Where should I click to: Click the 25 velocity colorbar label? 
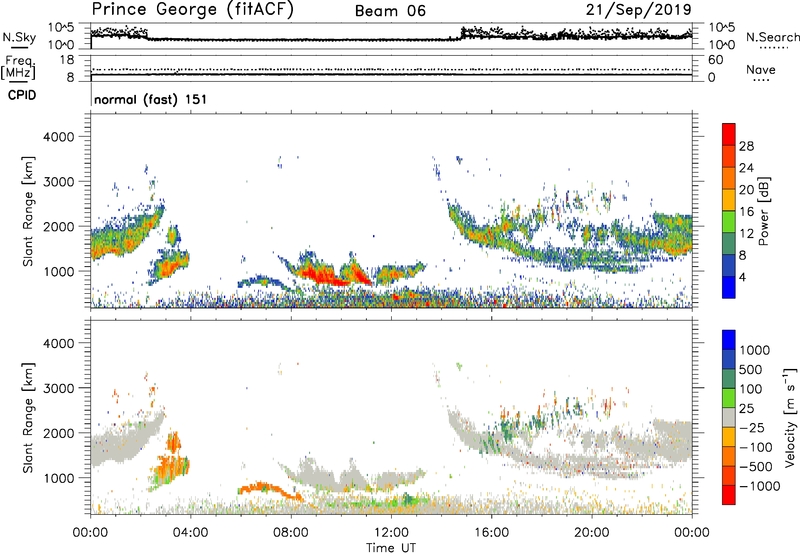tap(746, 408)
